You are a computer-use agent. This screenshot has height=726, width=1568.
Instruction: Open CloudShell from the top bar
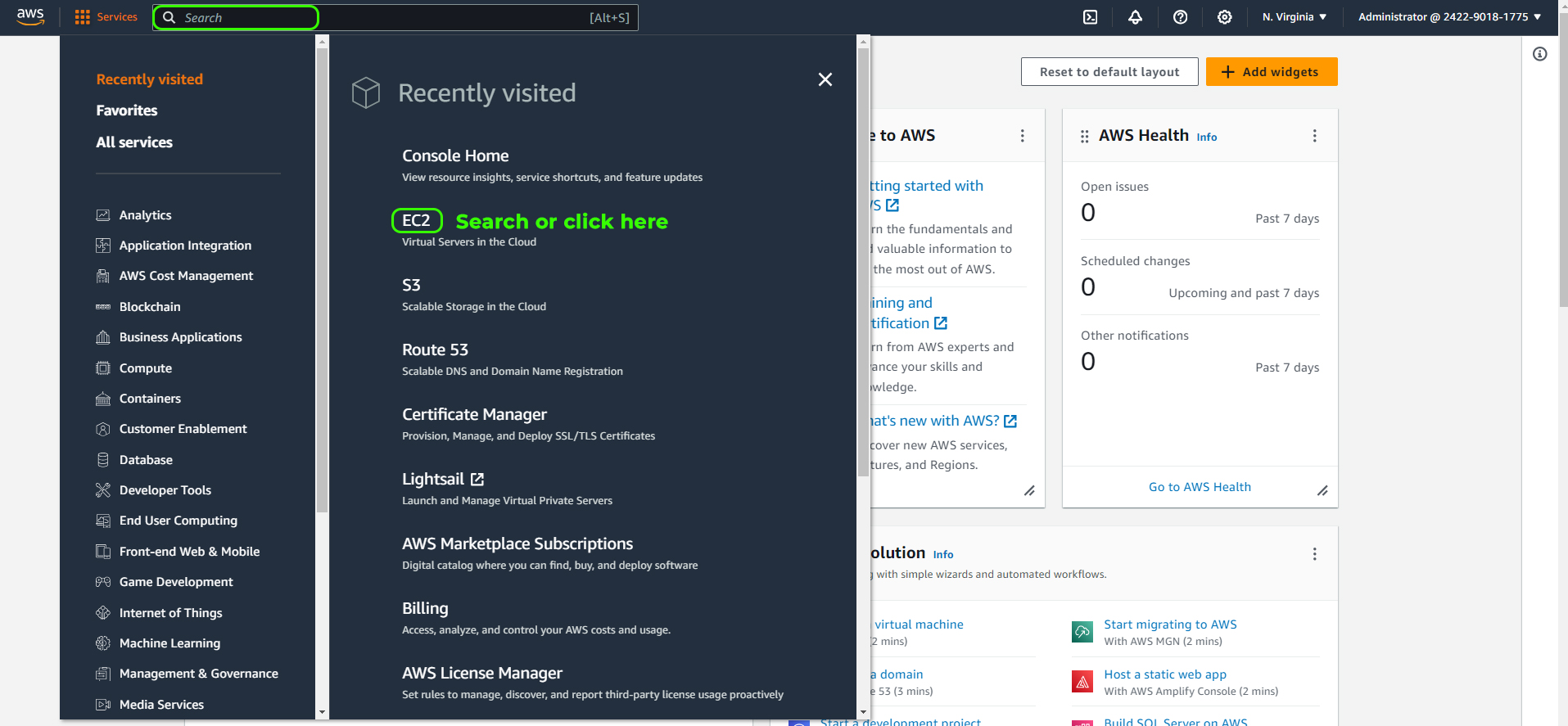[1091, 17]
